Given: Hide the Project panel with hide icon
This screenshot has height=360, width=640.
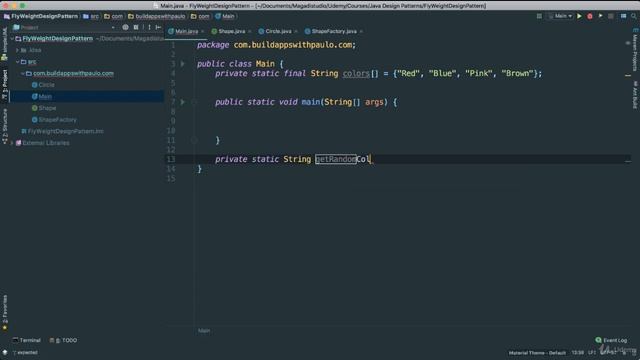Looking at the screenshot, I should coord(158,27).
